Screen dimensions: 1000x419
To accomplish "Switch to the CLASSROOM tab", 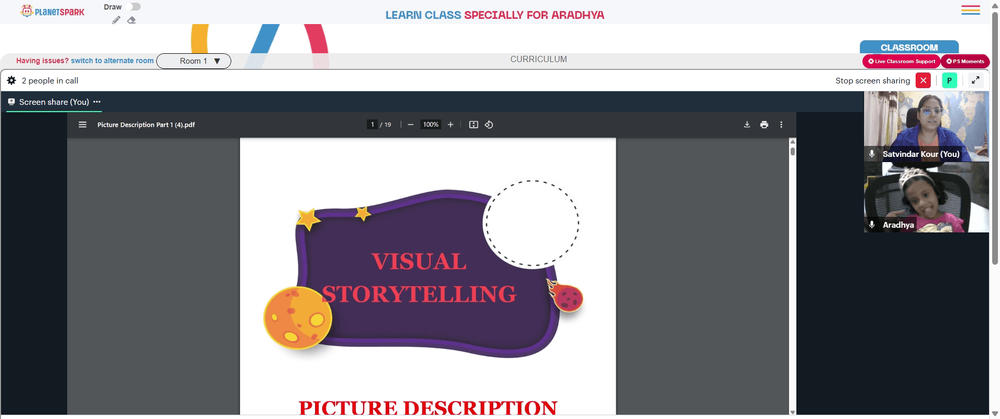I will point(909,47).
